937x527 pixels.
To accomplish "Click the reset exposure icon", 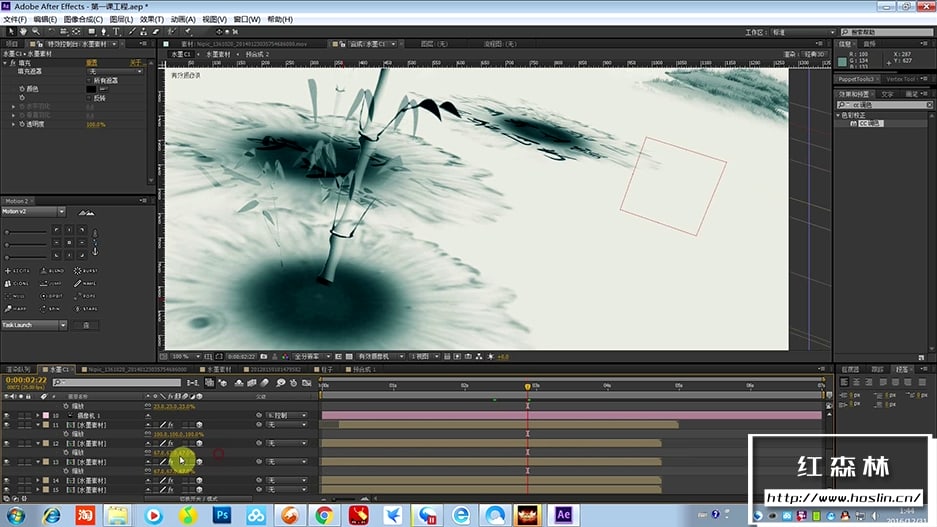I will click(491, 357).
